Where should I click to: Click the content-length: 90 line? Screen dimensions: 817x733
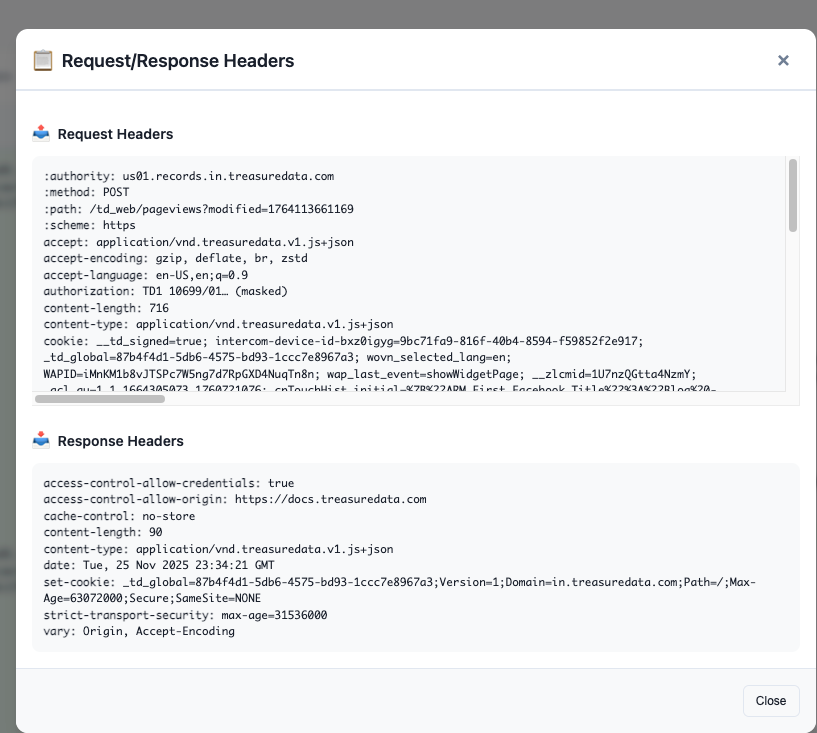(x=103, y=532)
